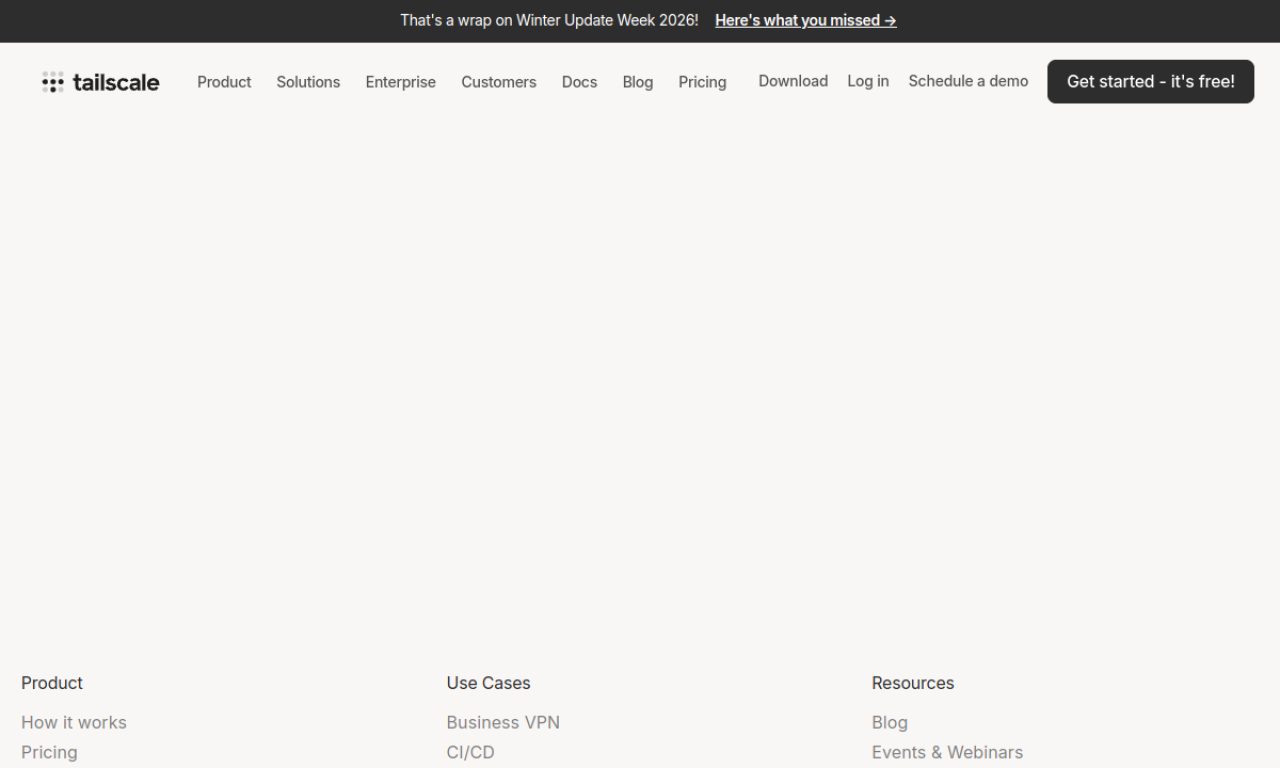Click the Get started button
This screenshot has height=768, width=1280.
tap(1150, 81)
